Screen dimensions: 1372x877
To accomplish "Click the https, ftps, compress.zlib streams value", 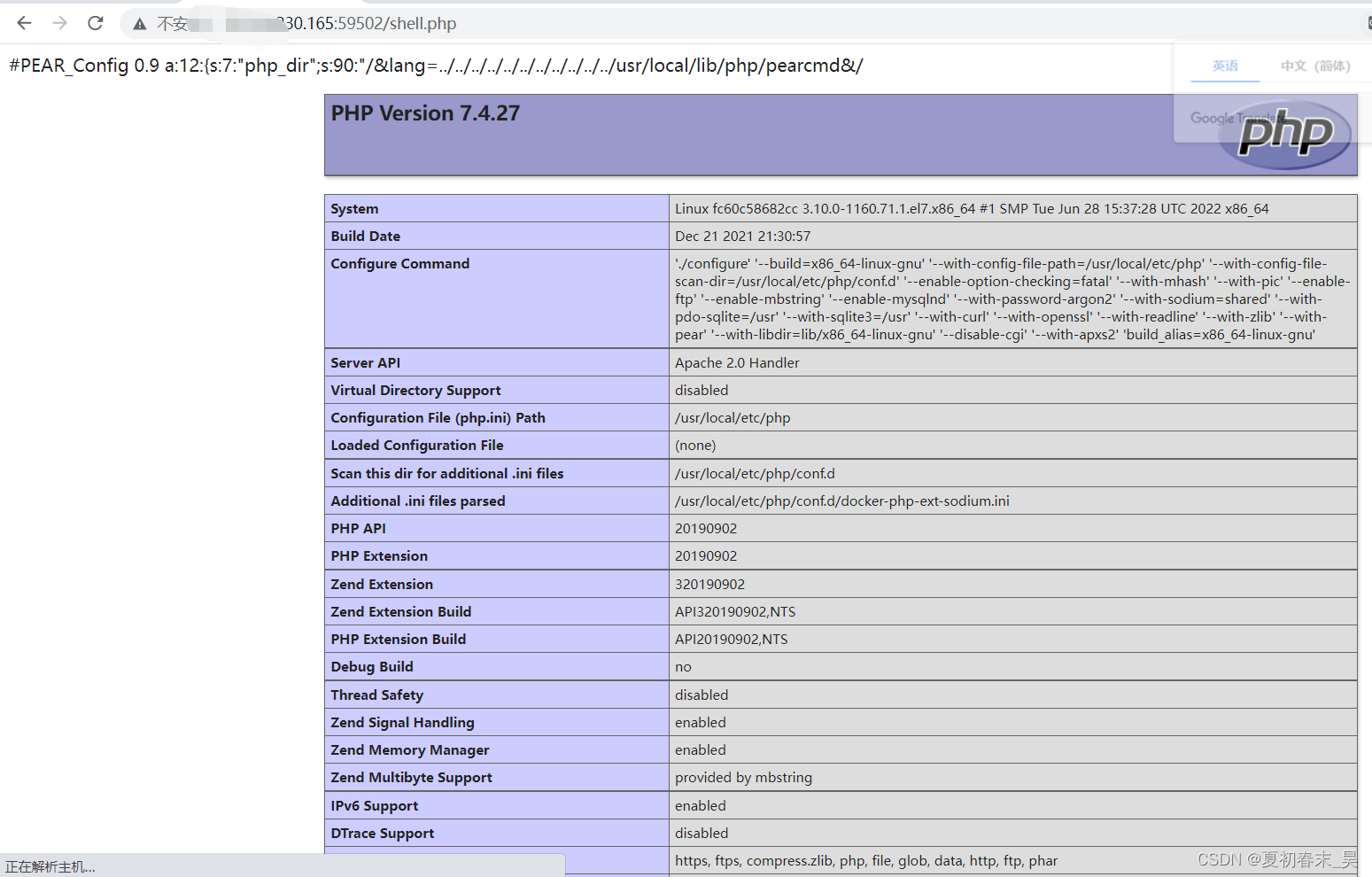I will (x=866, y=861).
